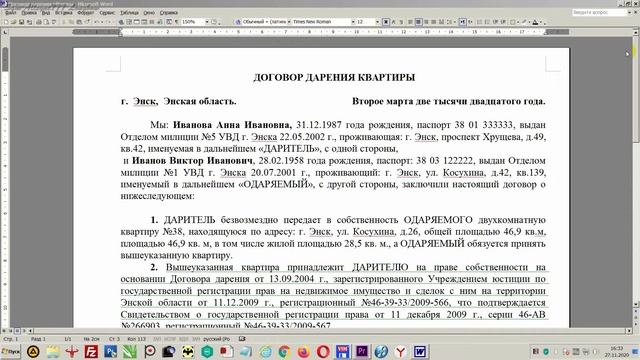Image resolution: width=640 pixels, height=360 pixels.
Task: Open Print Preview from the toolbar
Action: (x=46, y=22)
